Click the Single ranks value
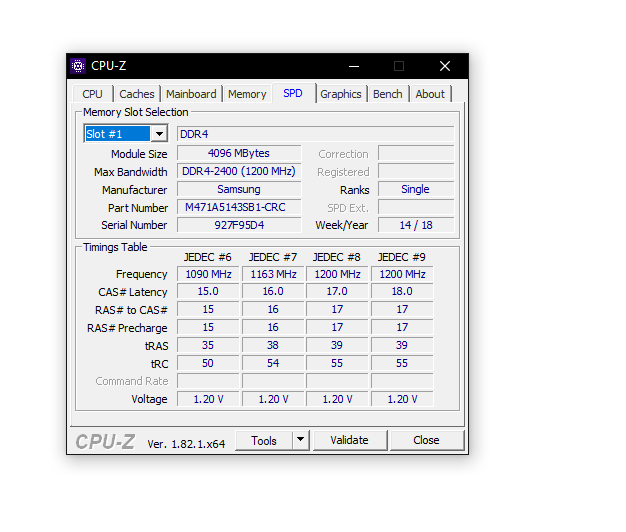 (416, 189)
